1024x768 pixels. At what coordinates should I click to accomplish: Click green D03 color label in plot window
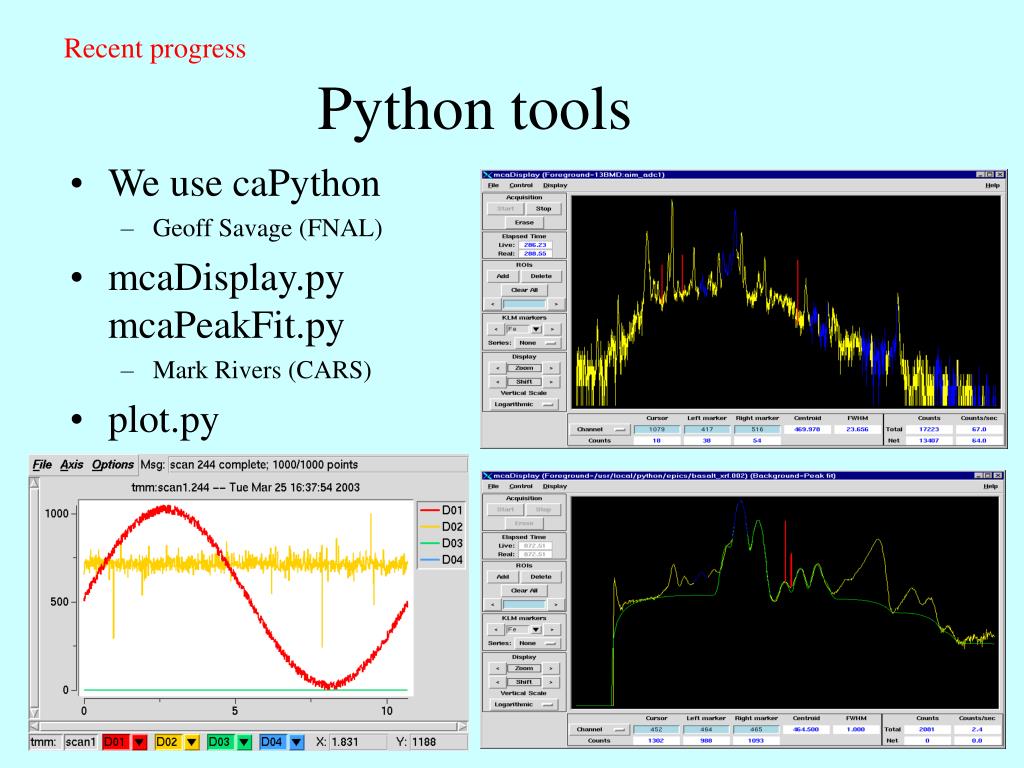click(221, 743)
